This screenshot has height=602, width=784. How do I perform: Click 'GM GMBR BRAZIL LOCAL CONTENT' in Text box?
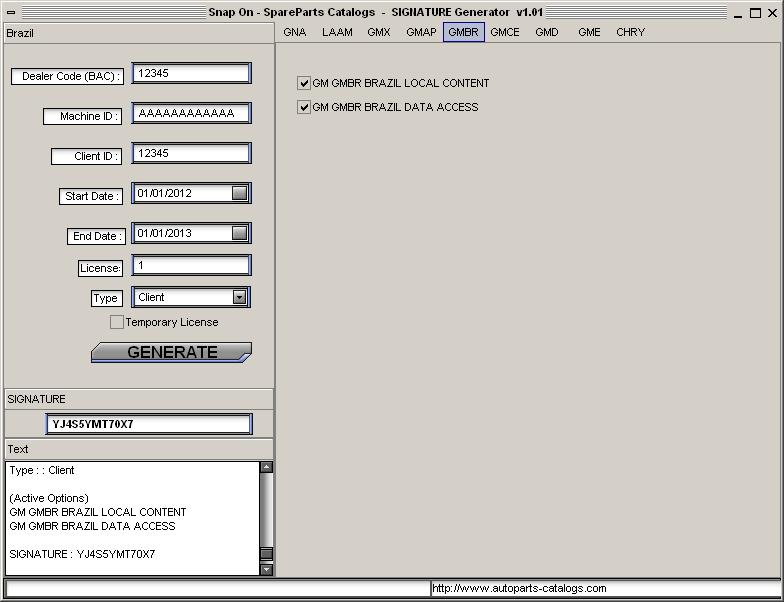(98, 512)
